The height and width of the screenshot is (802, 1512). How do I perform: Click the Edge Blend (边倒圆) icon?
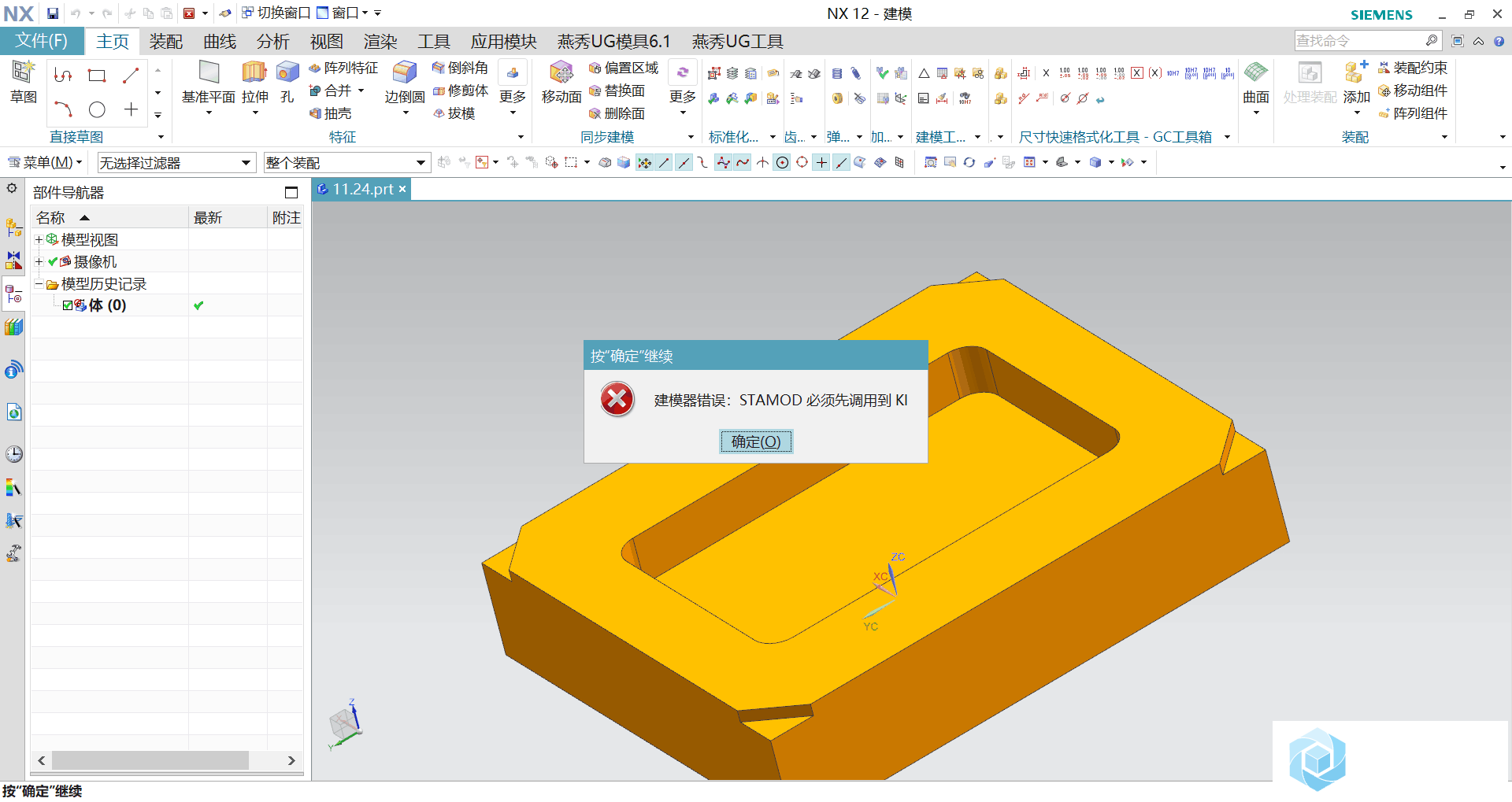pos(405,72)
